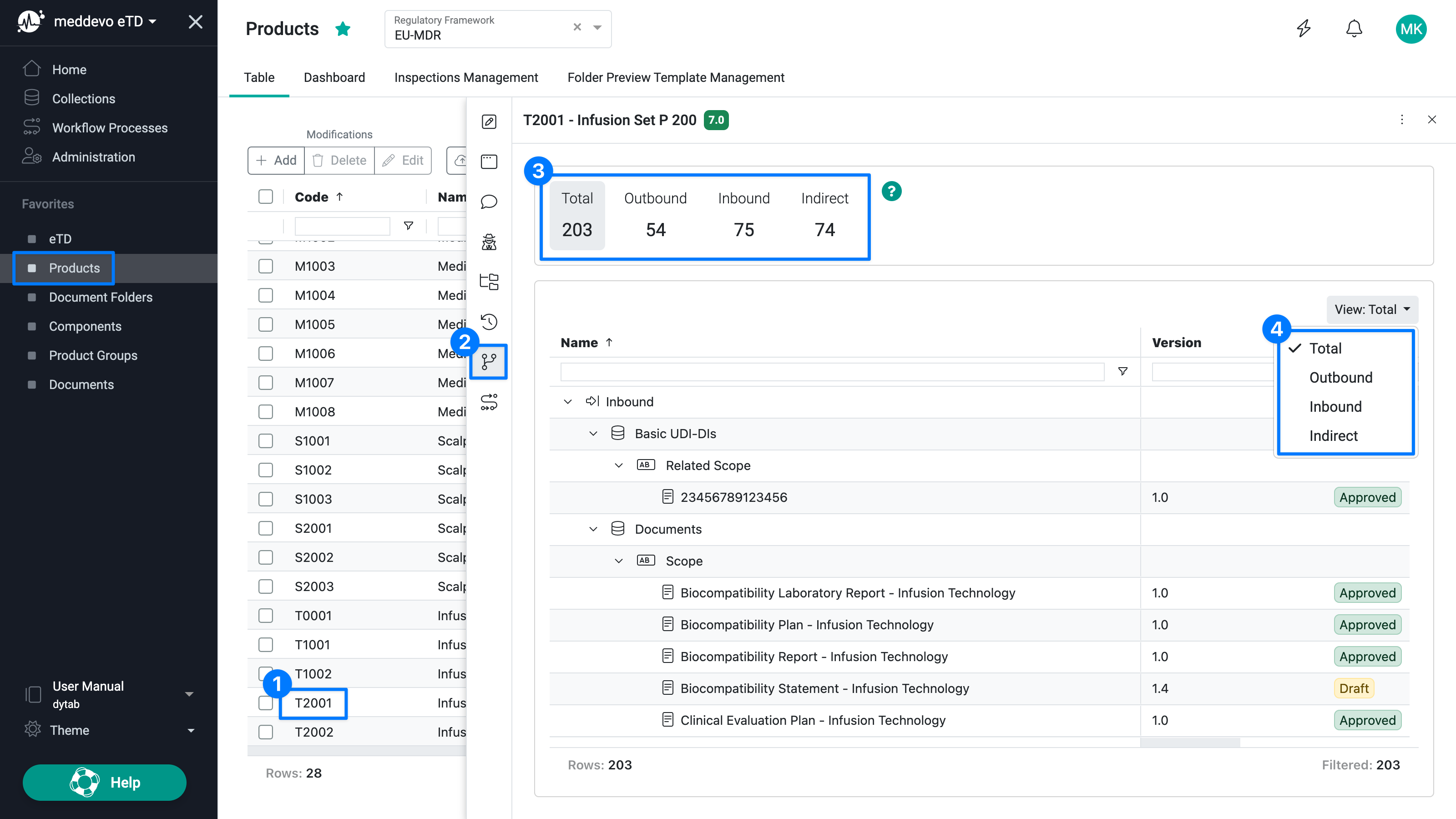
Task: Click the relations graph icon marked with 2
Action: [488, 362]
